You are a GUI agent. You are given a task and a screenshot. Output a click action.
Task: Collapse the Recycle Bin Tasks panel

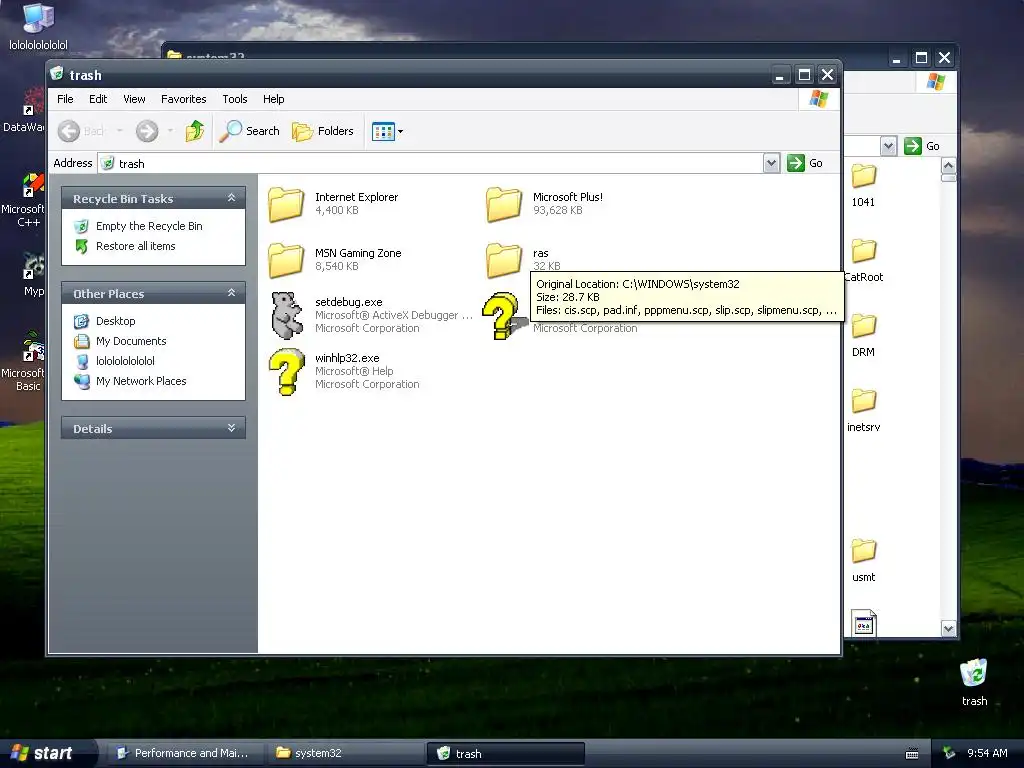(x=231, y=198)
